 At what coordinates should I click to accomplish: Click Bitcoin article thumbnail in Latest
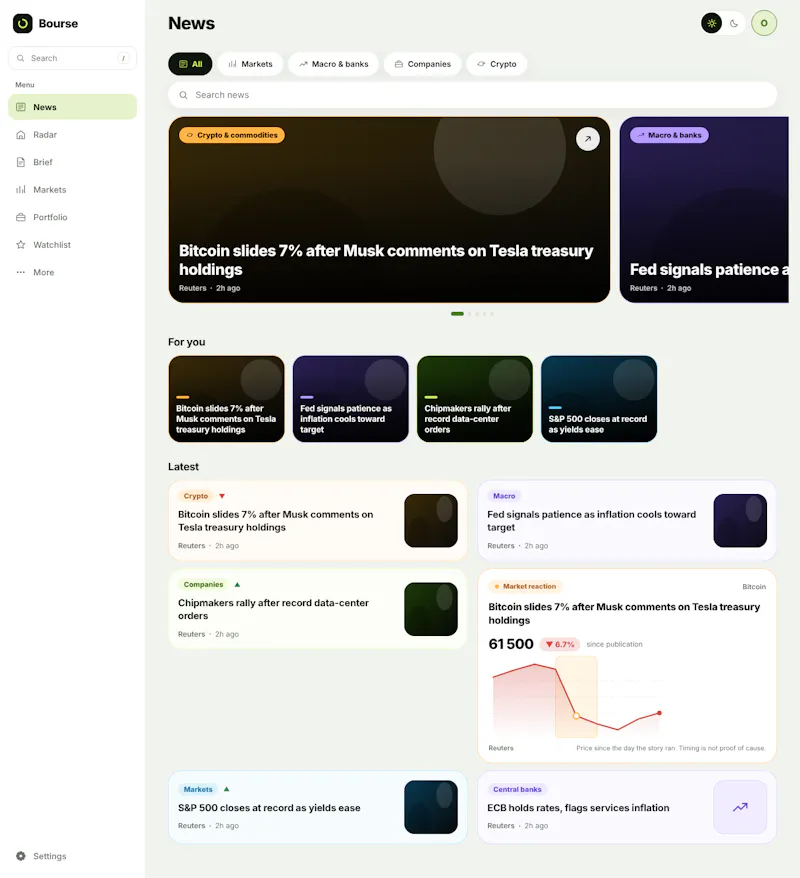click(x=431, y=521)
